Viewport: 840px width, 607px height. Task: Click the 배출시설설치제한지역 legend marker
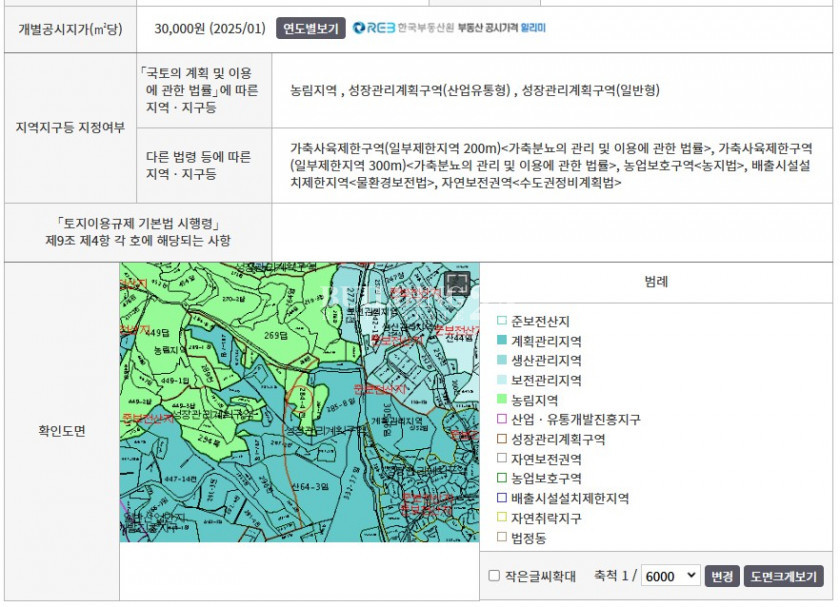click(502, 498)
